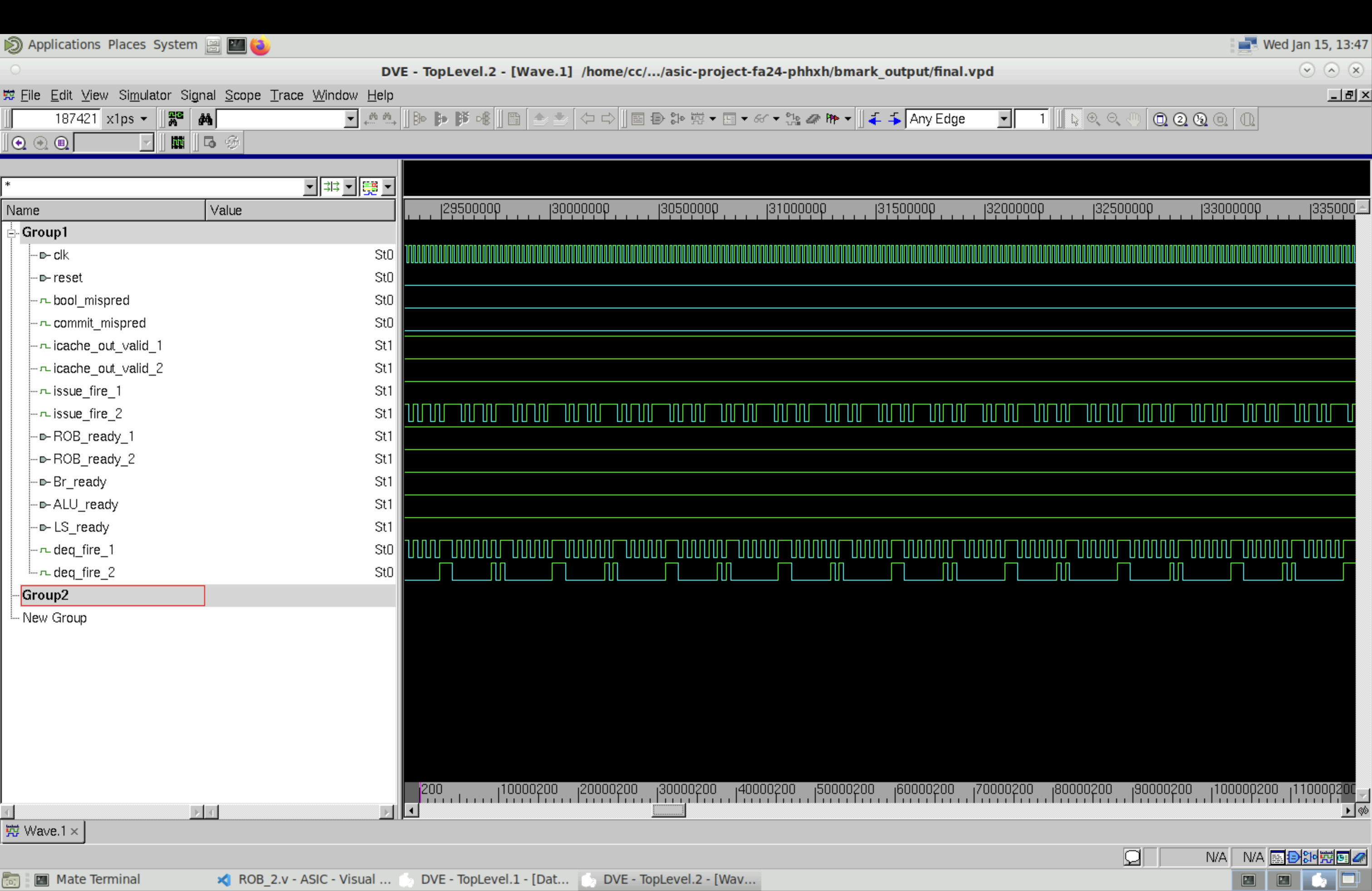The height and width of the screenshot is (891, 1372).
Task: Open the Firefox launcher icon
Action: click(x=260, y=45)
